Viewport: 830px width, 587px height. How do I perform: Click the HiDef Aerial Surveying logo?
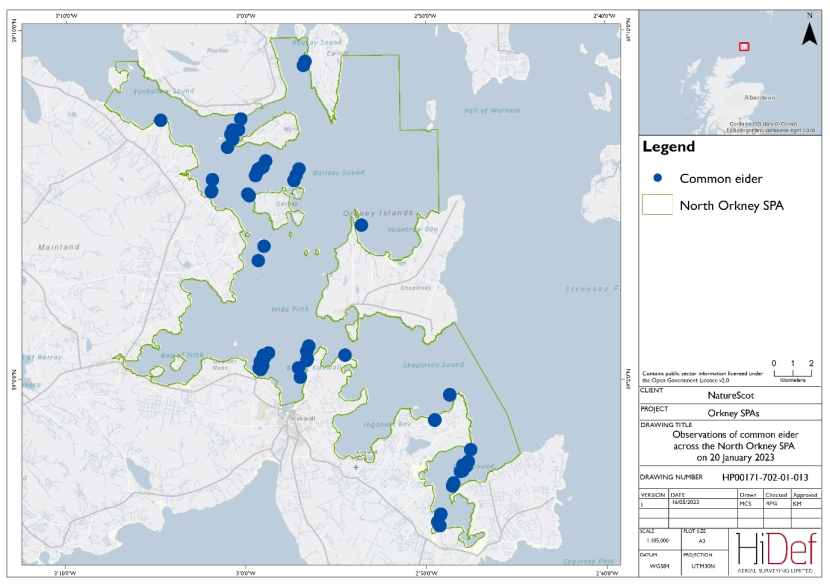pyautogui.click(x=775, y=553)
